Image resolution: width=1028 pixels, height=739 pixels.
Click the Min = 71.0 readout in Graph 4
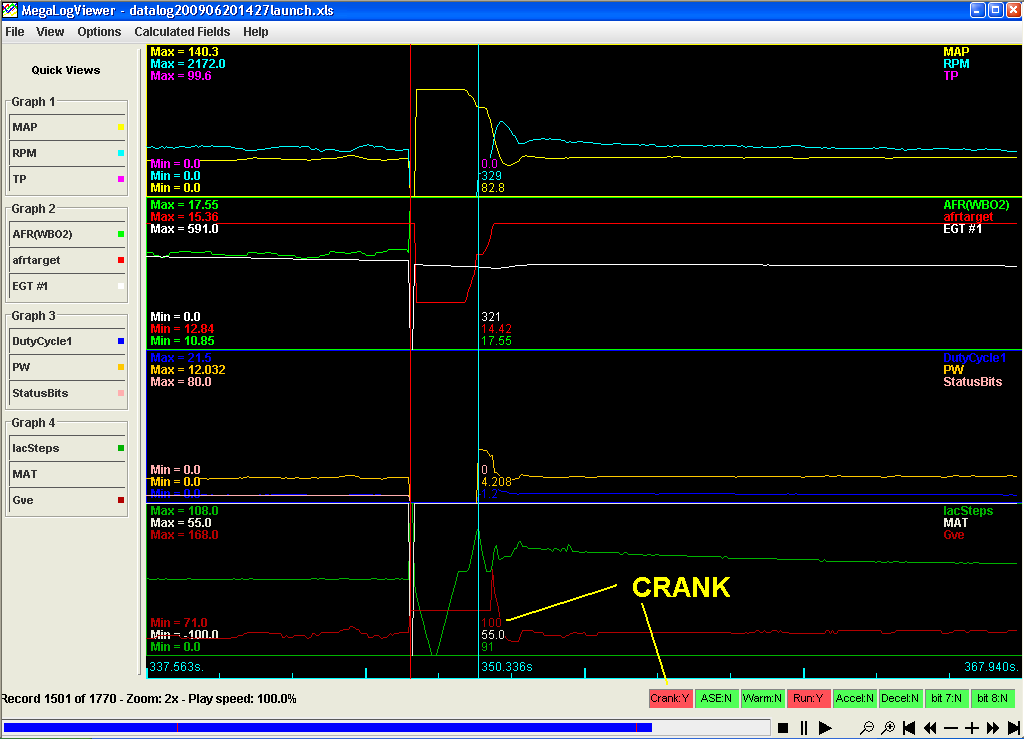pyautogui.click(x=179, y=622)
